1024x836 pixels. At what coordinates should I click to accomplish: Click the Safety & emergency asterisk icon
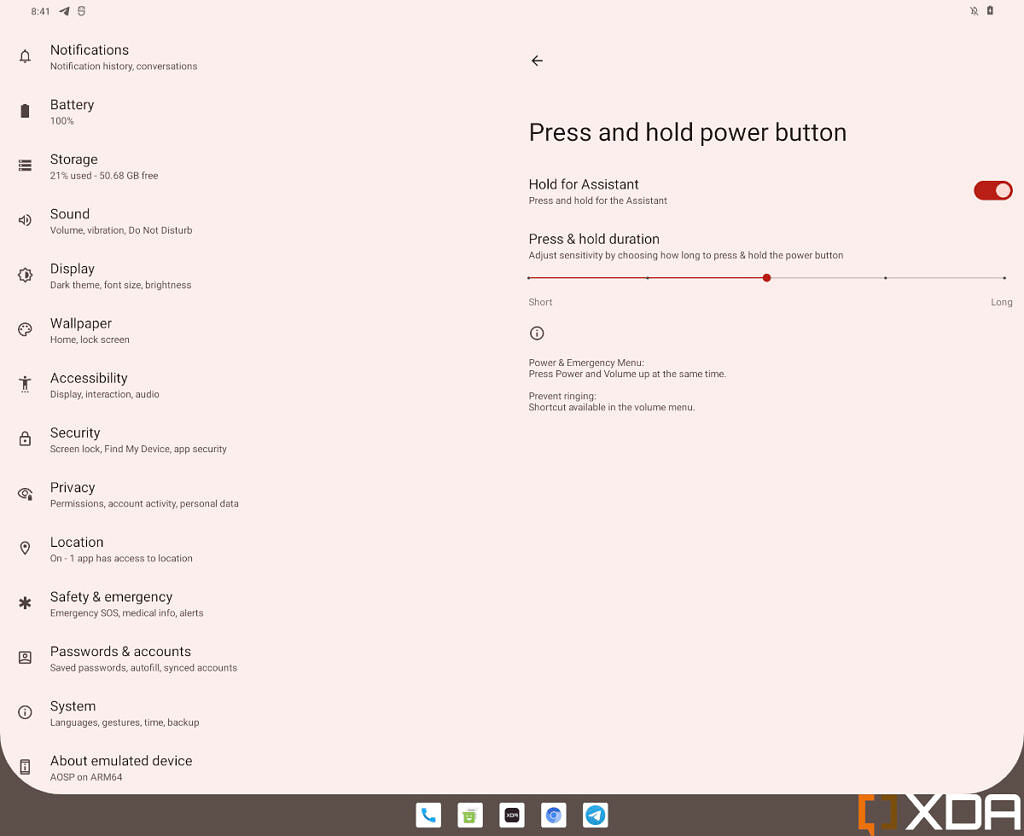pos(25,603)
